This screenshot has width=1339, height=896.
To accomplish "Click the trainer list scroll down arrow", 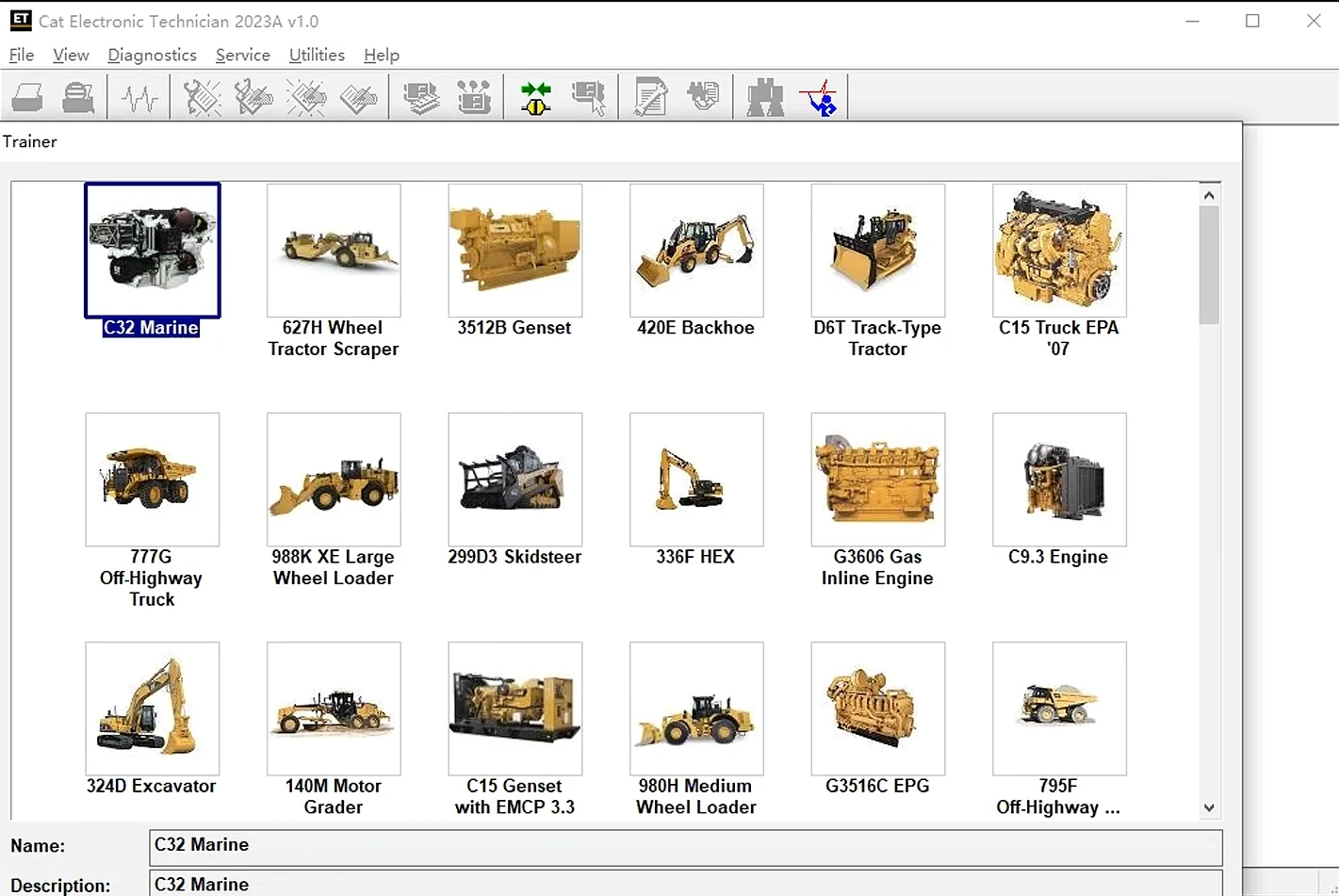I will click(1209, 807).
